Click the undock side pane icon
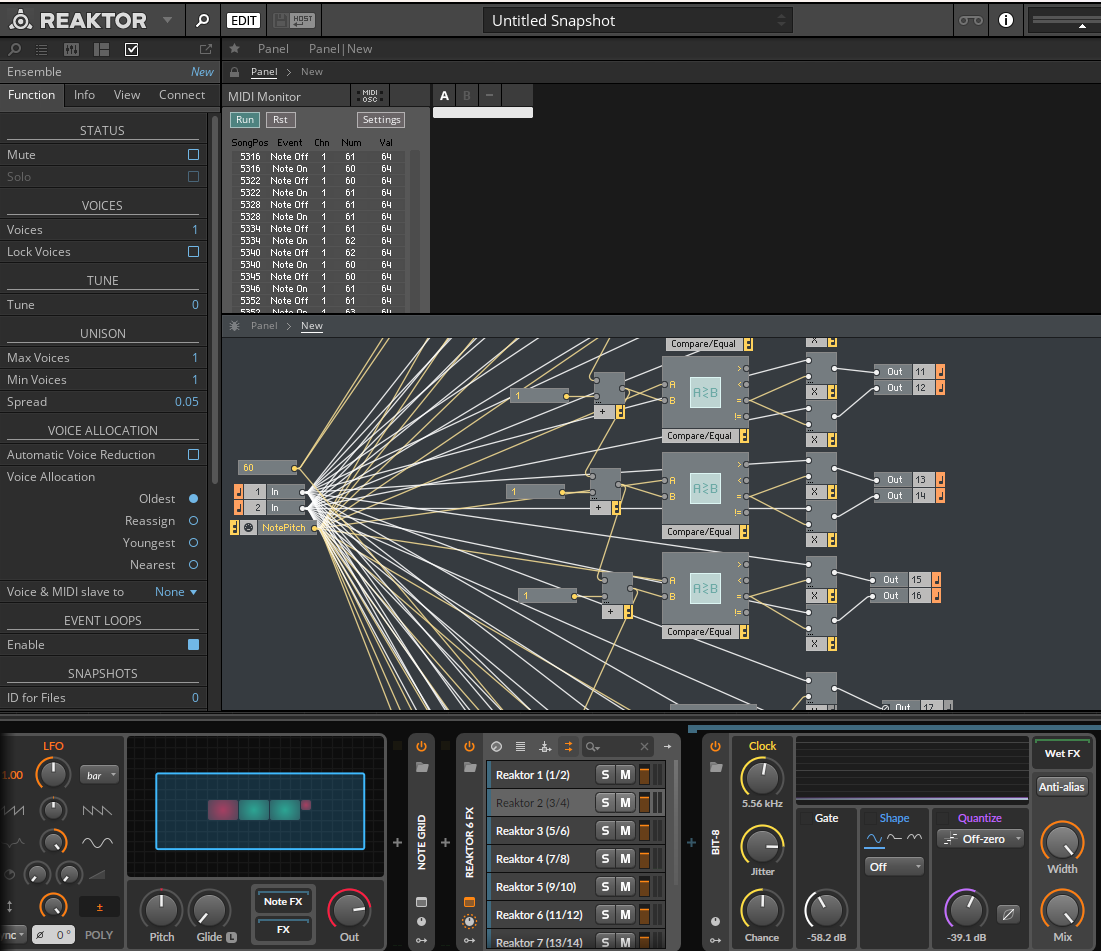This screenshot has width=1101, height=951. [206, 49]
